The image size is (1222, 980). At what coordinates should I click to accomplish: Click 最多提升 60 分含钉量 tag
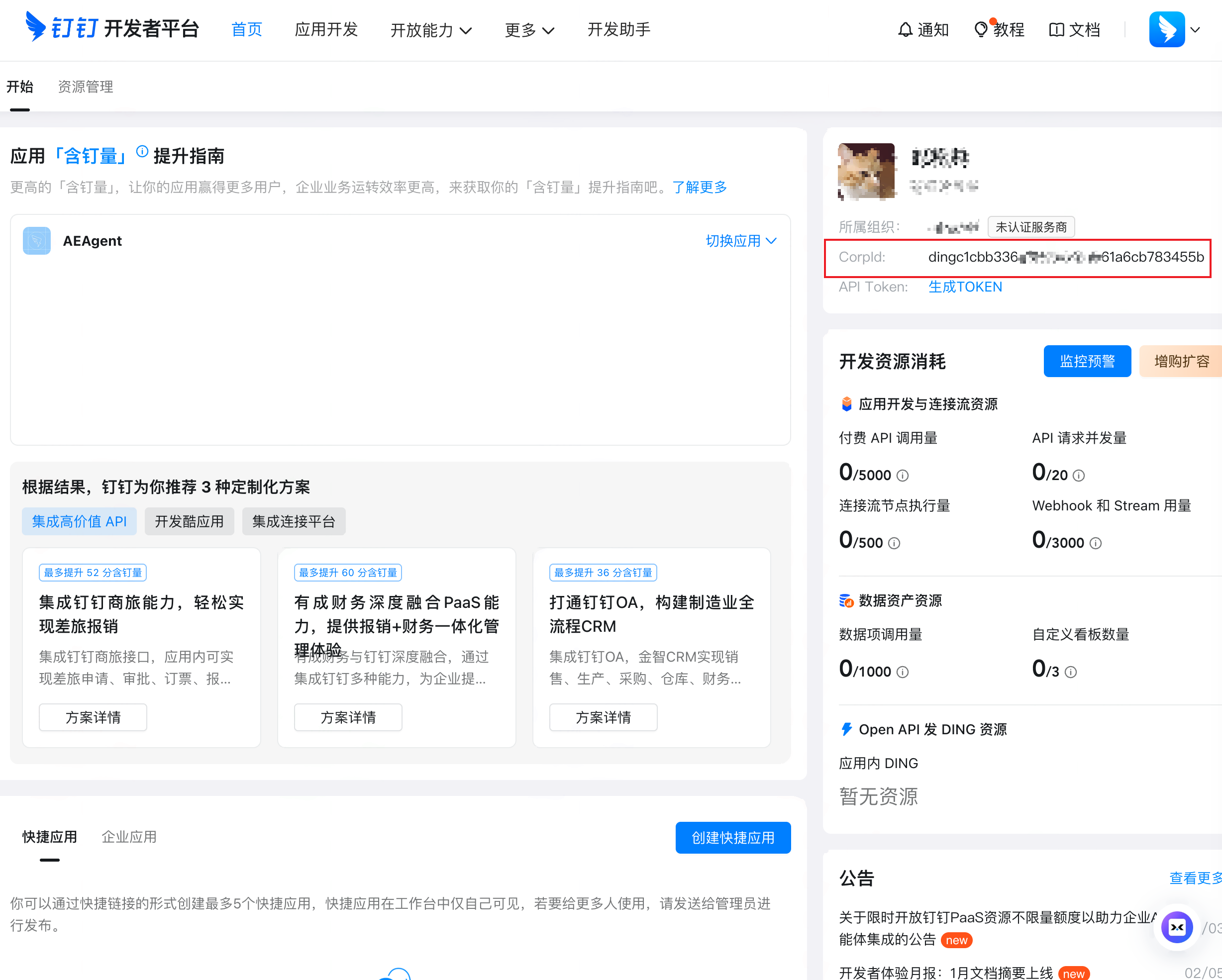(x=347, y=573)
